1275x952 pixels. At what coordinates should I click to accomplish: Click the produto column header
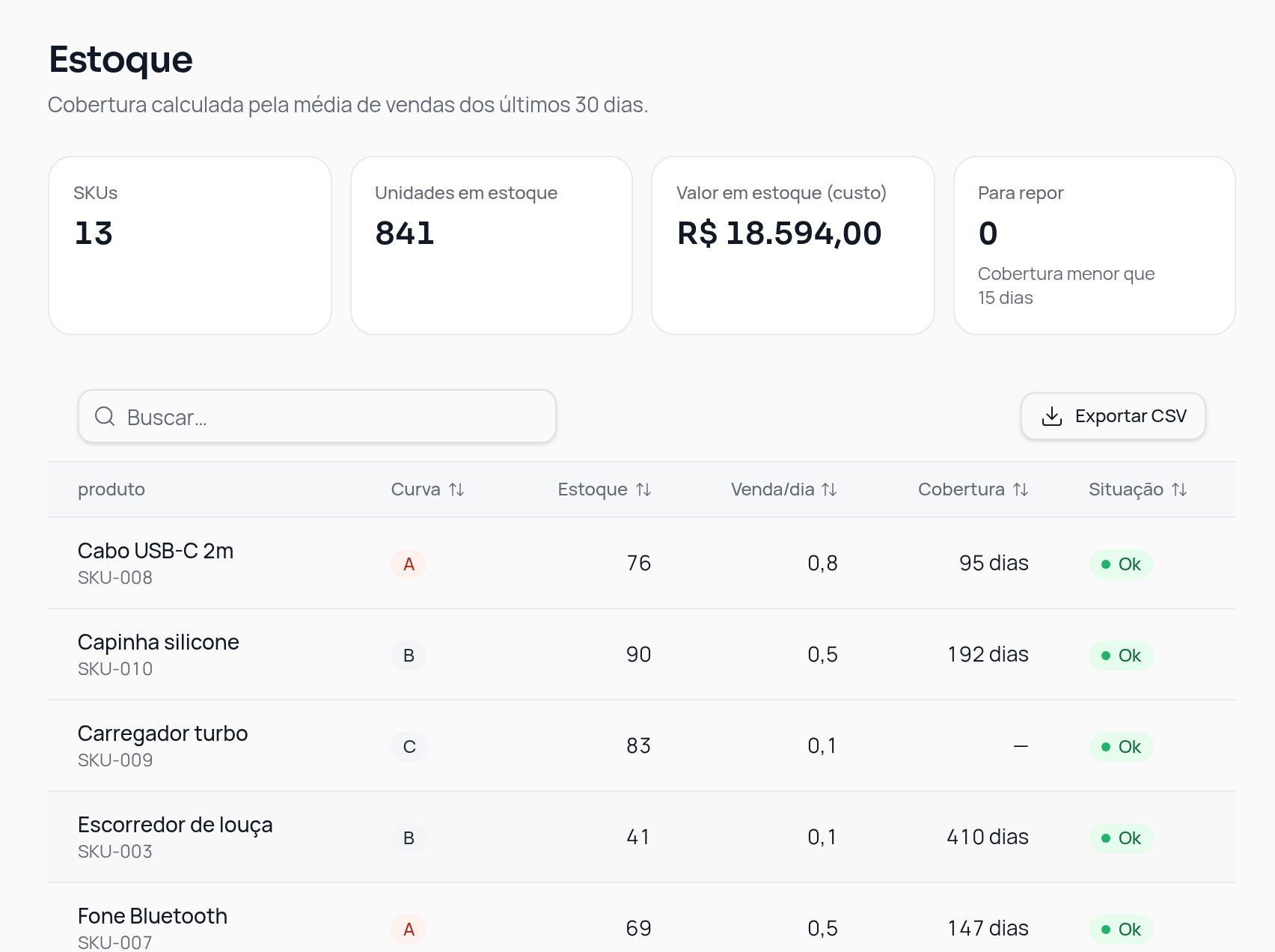click(x=111, y=489)
